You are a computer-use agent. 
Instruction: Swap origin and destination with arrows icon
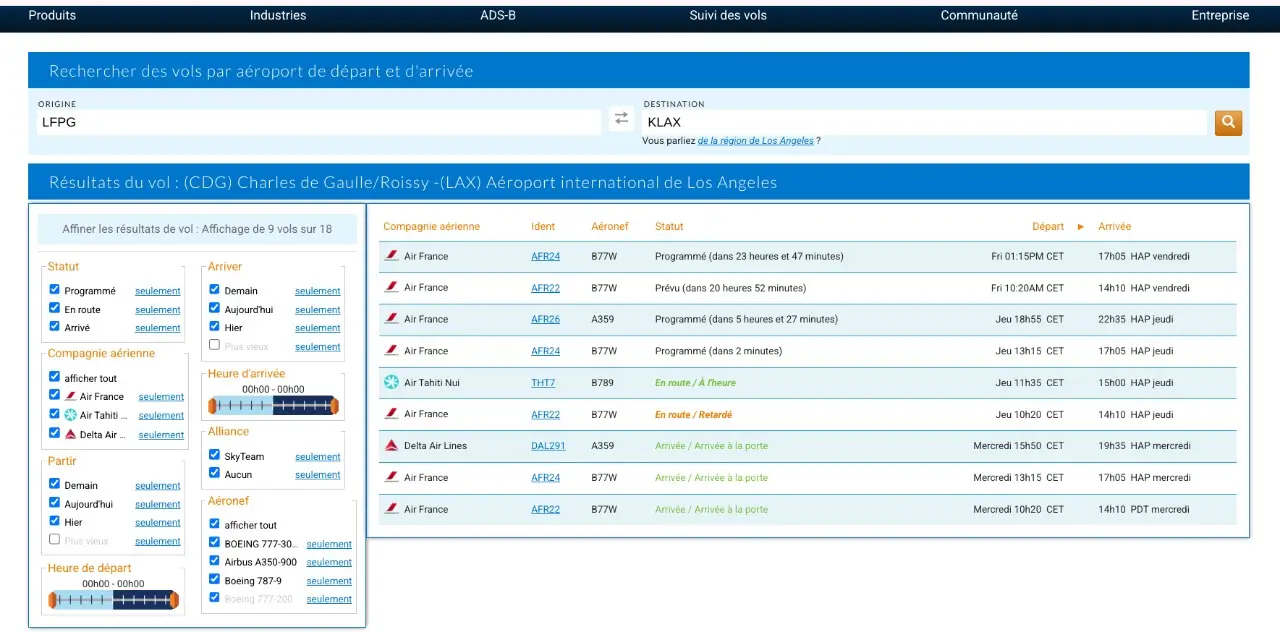(621, 118)
